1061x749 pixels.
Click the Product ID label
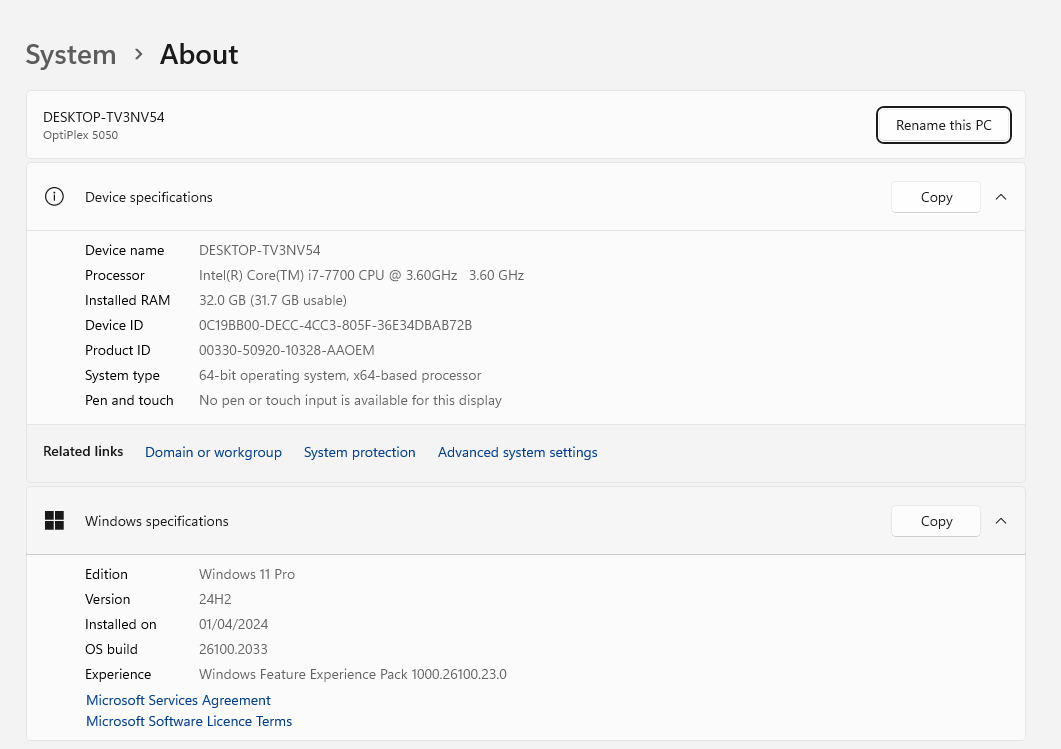(x=118, y=350)
